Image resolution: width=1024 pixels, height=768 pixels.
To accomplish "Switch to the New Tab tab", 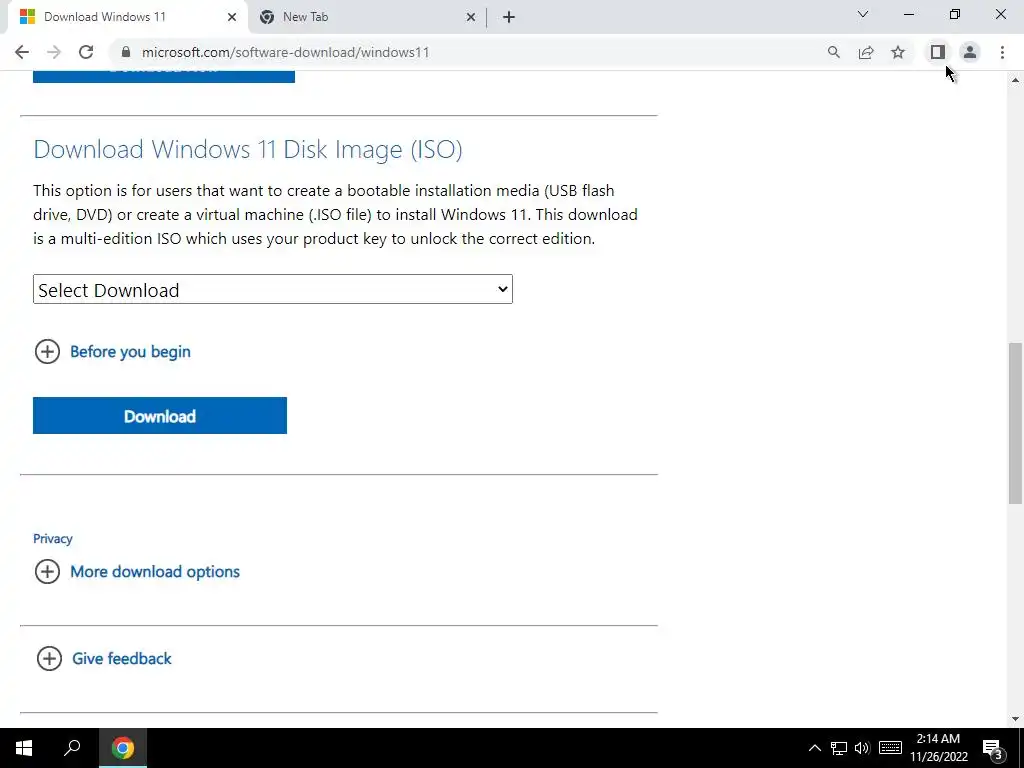I will click(x=367, y=17).
